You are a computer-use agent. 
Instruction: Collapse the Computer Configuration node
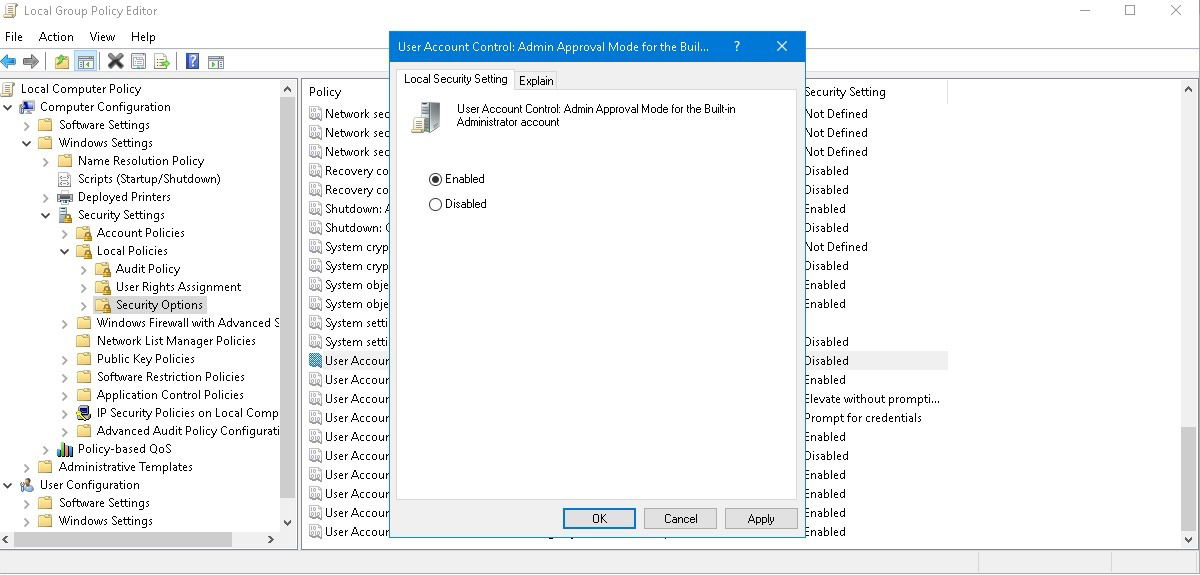click(x=8, y=107)
